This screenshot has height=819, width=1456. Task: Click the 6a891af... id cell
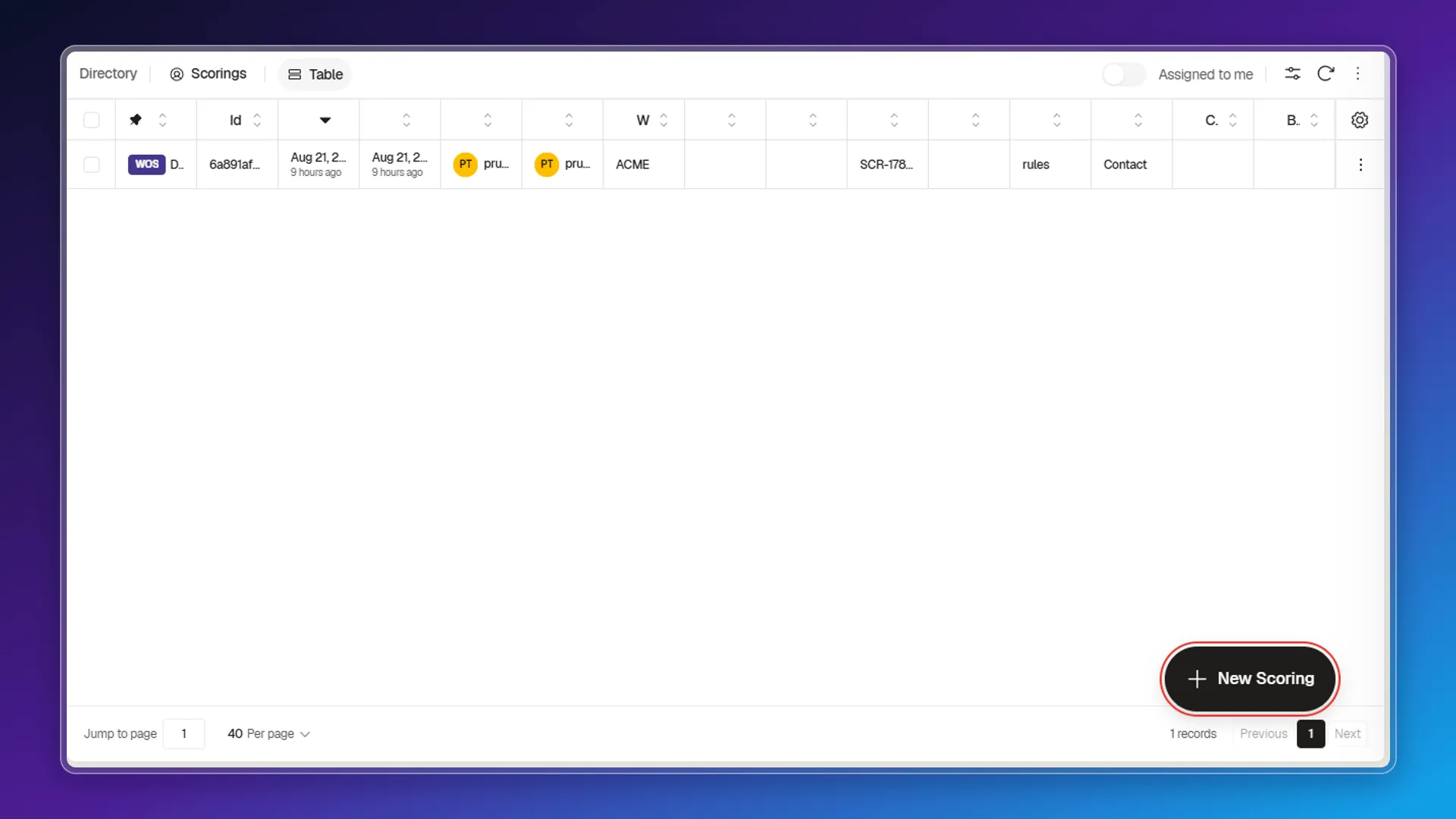(237, 165)
